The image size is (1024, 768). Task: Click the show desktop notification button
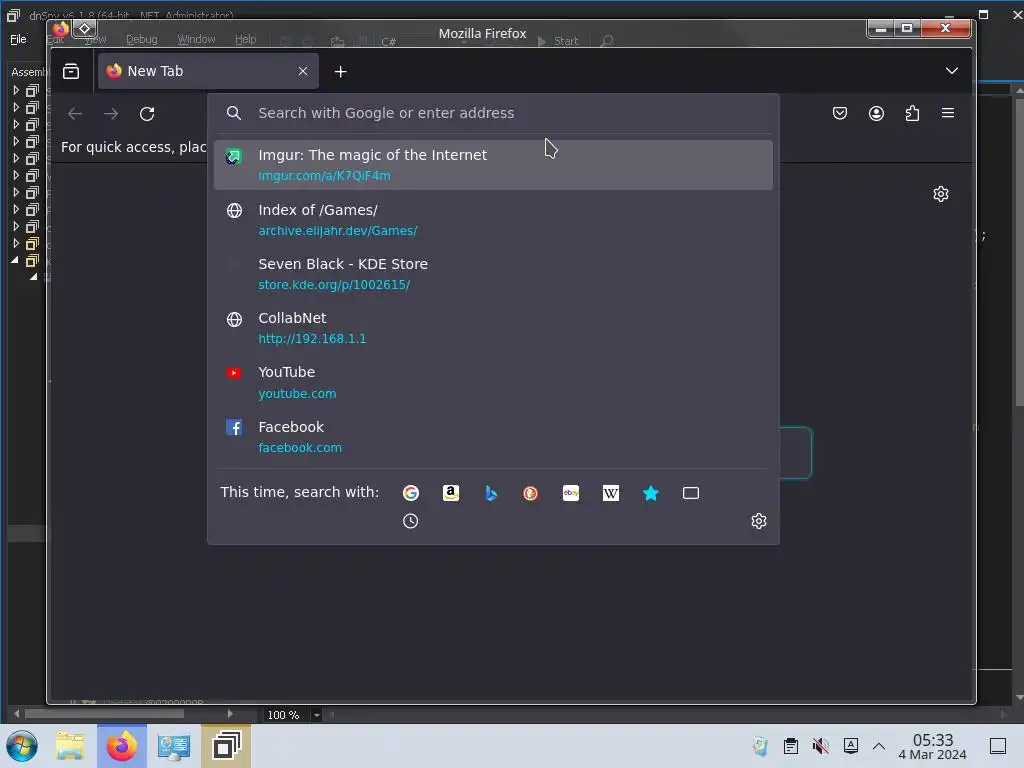tap(998, 746)
